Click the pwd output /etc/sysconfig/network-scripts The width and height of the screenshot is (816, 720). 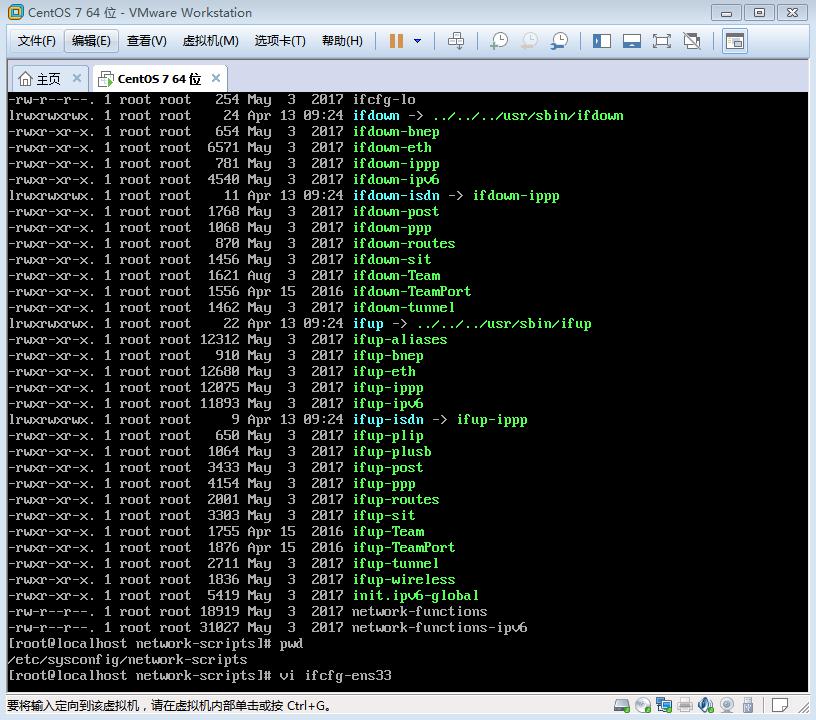[128, 660]
